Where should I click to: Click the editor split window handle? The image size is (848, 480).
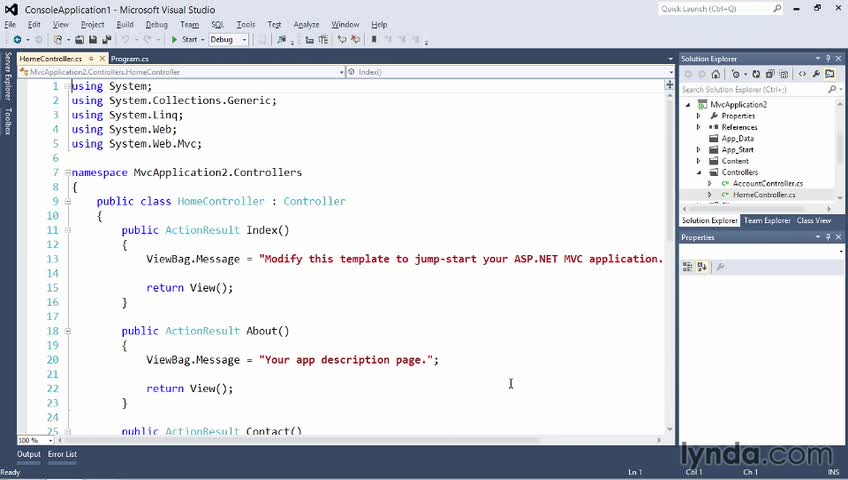tap(670, 84)
